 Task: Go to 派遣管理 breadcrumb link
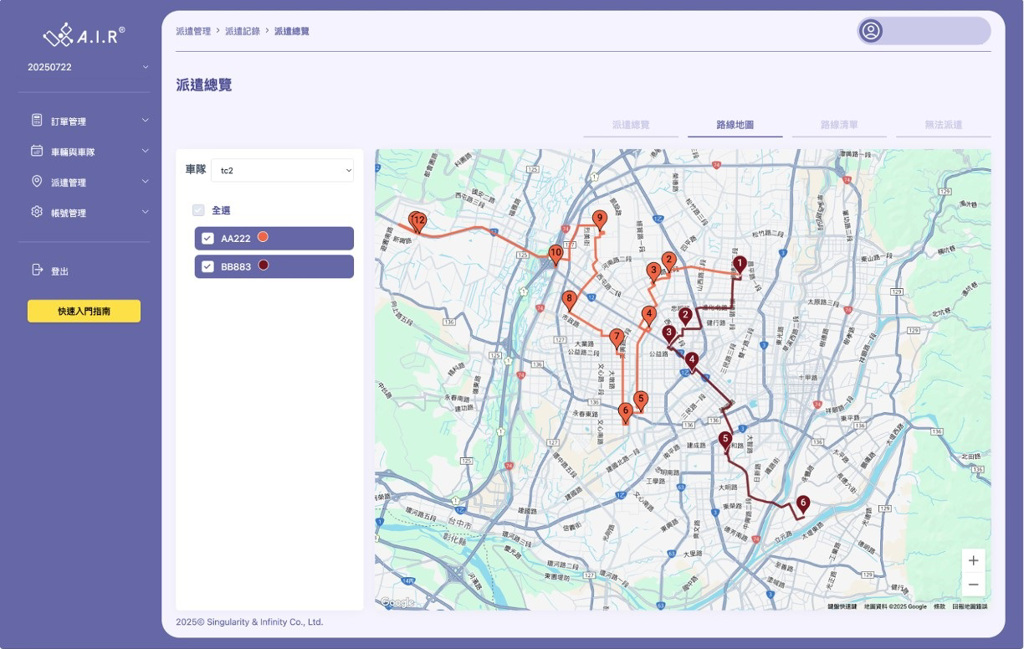193,31
